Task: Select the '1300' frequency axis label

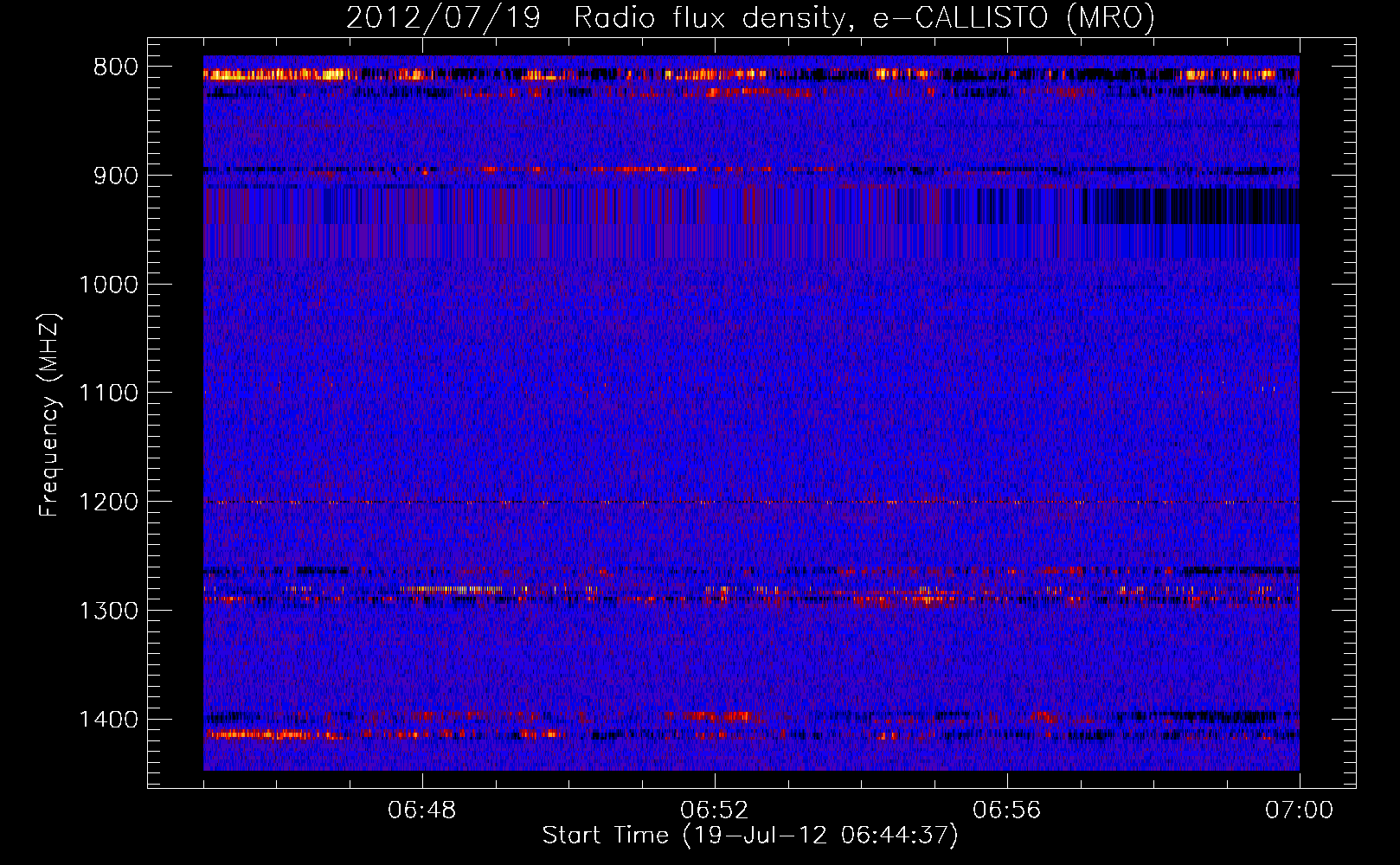Action: pyautogui.click(x=108, y=611)
